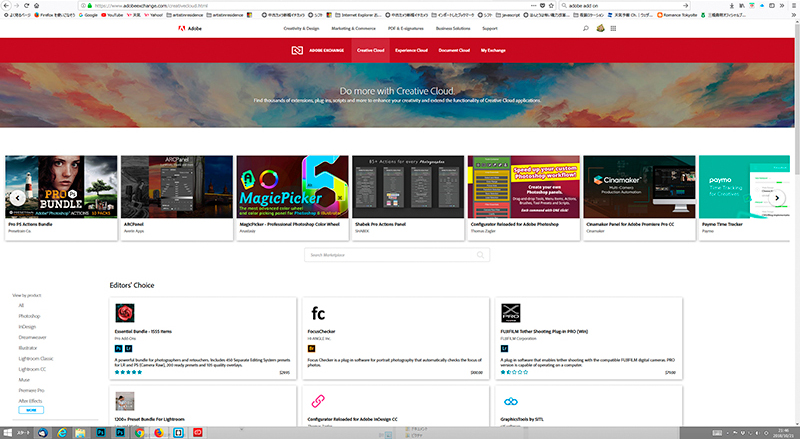
Task: Open the FUJIFILM Tether Shooting Plug-in title
Action: click(x=544, y=332)
